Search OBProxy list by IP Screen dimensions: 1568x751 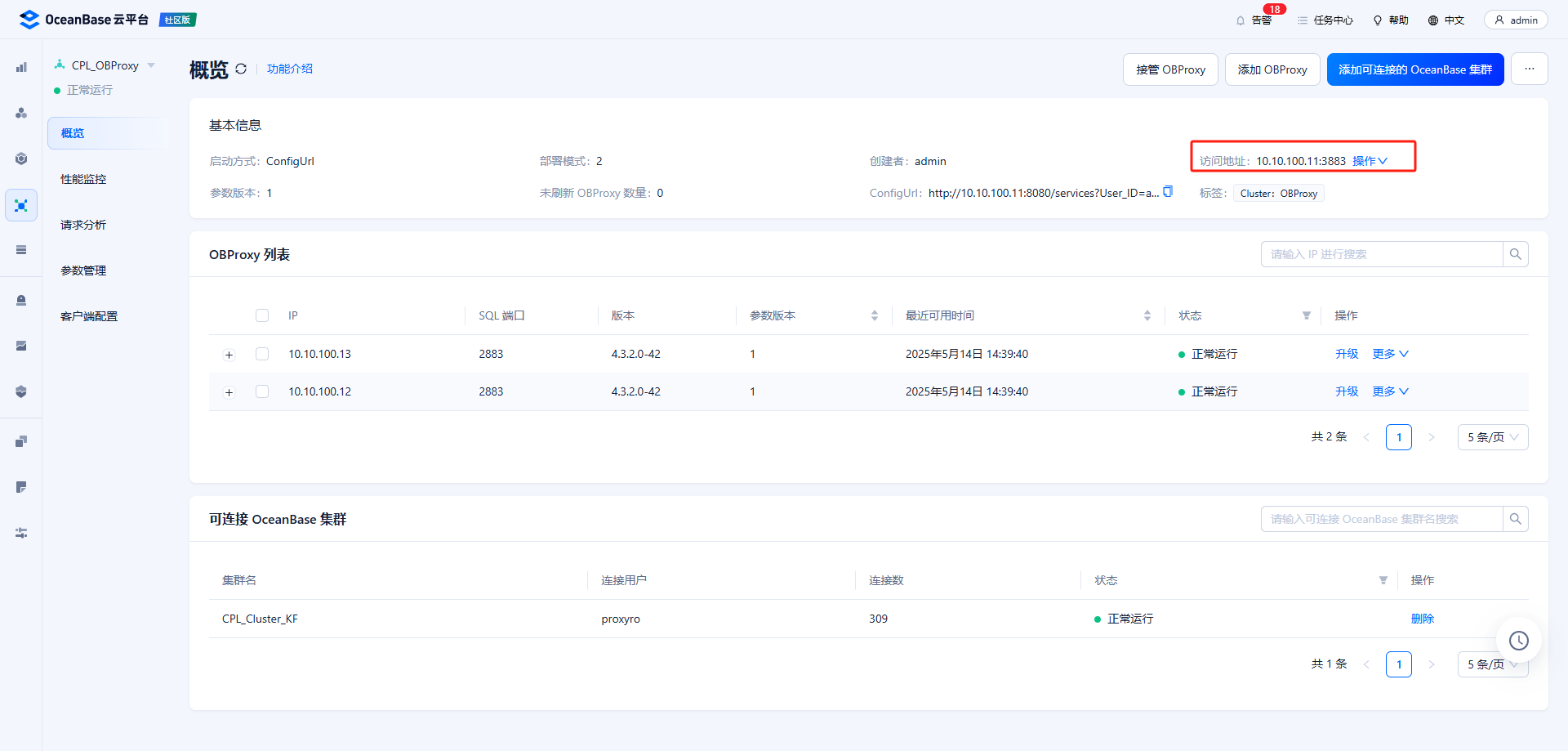(1515, 254)
